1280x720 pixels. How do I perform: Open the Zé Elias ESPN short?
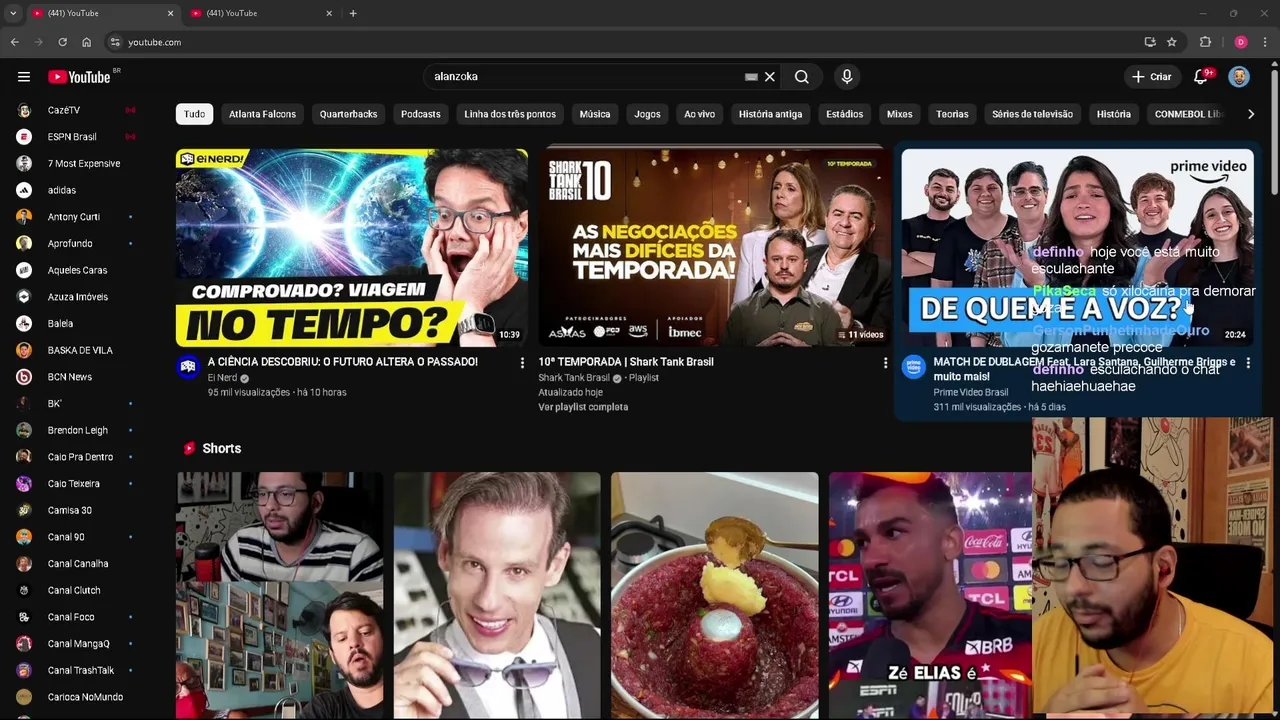pos(930,596)
